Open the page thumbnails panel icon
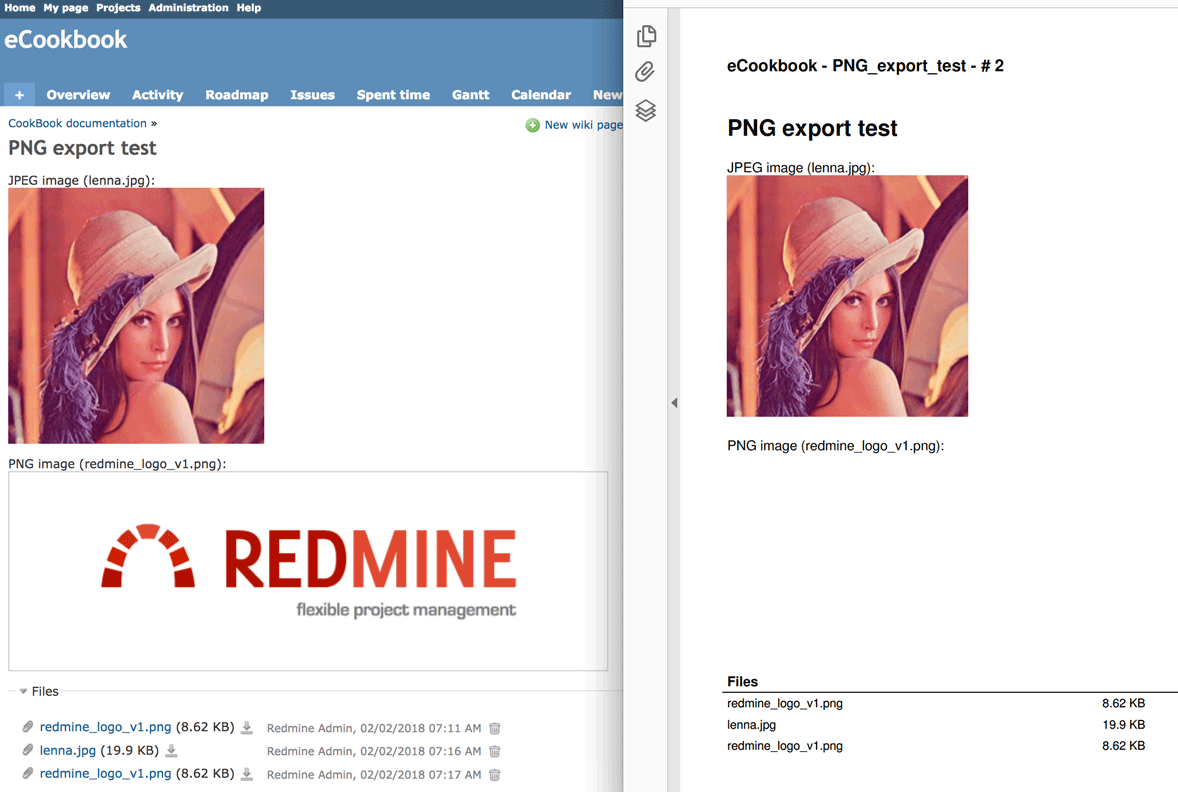This screenshot has width=1178, height=792. click(646, 36)
